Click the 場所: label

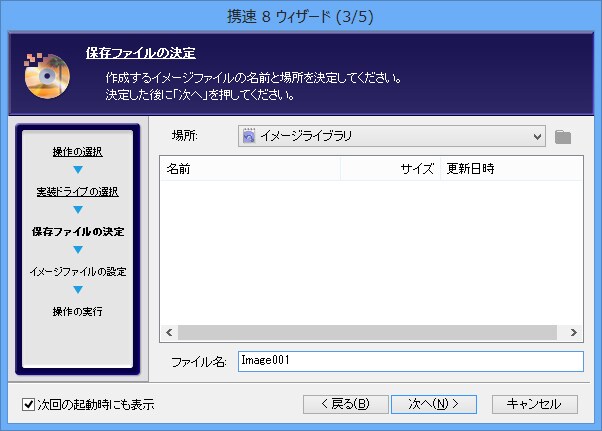pyautogui.click(x=185, y=135)
